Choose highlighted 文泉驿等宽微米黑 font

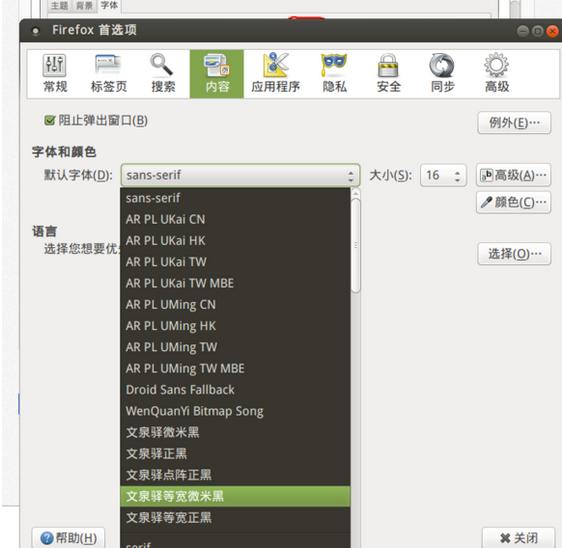point(235,496)
